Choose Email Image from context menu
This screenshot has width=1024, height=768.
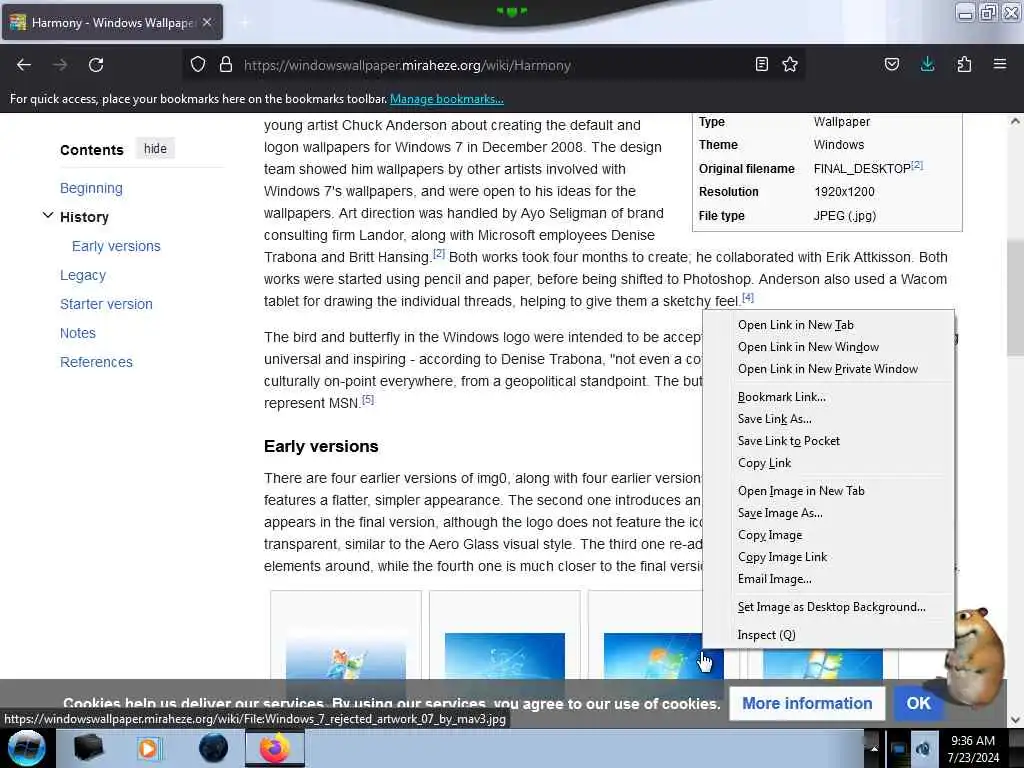pyautogui.click(x=828, y=579)
